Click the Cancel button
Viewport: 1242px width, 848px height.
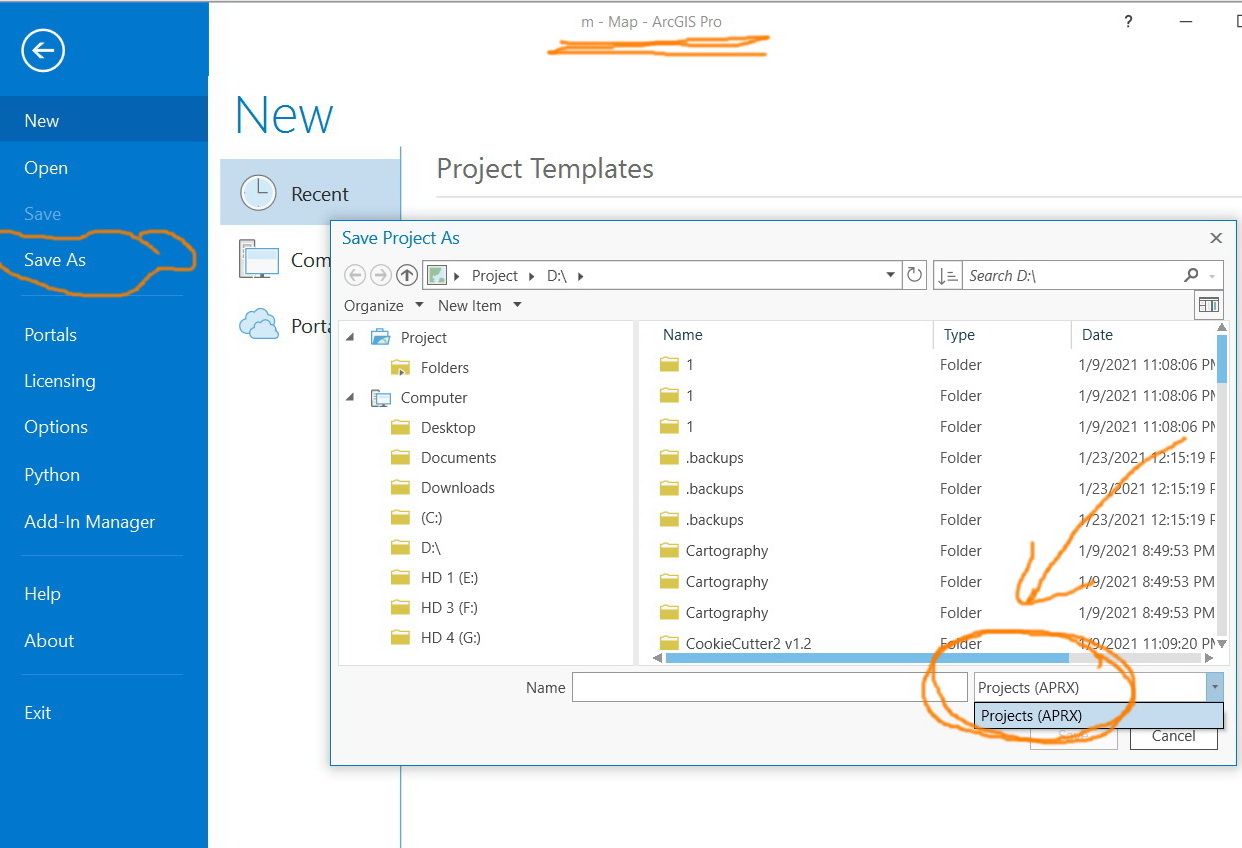click(1173, 736)
